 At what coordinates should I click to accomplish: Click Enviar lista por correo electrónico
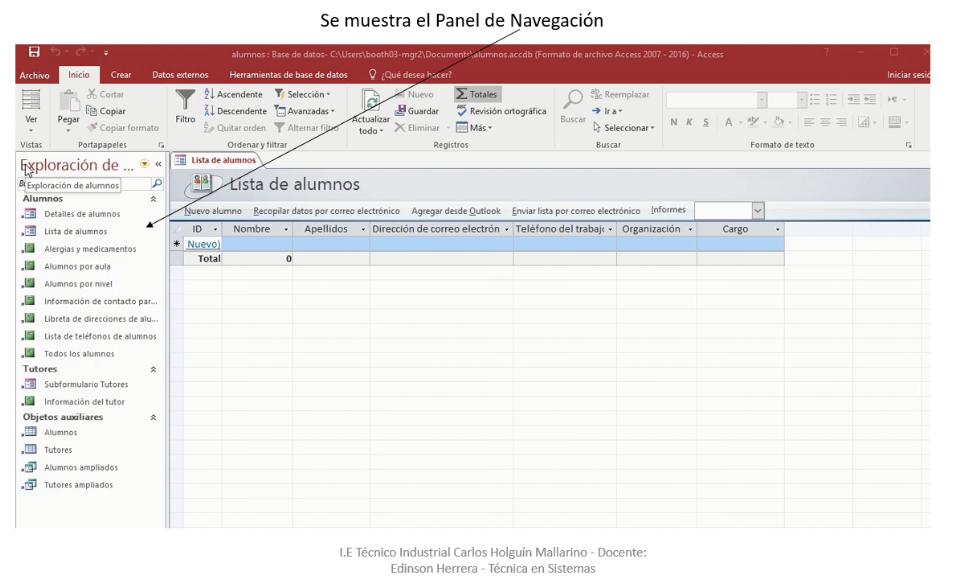pyautogui.click(x=576, y=211)
